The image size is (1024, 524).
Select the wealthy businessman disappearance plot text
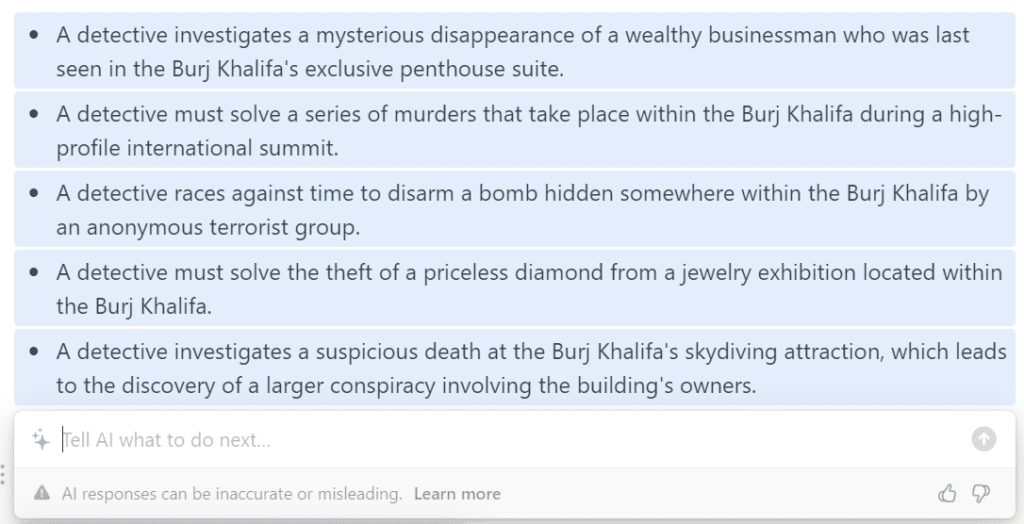tap(512, 52)
